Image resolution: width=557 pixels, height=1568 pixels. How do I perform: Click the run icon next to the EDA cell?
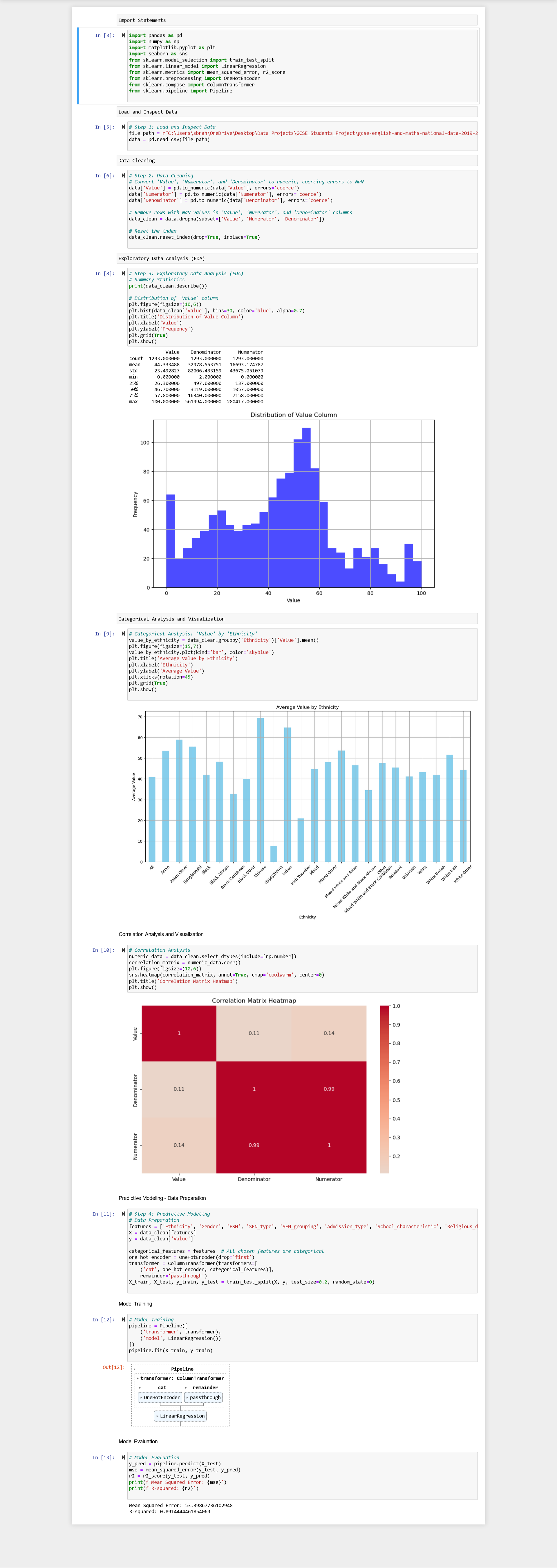coord(123,273)
